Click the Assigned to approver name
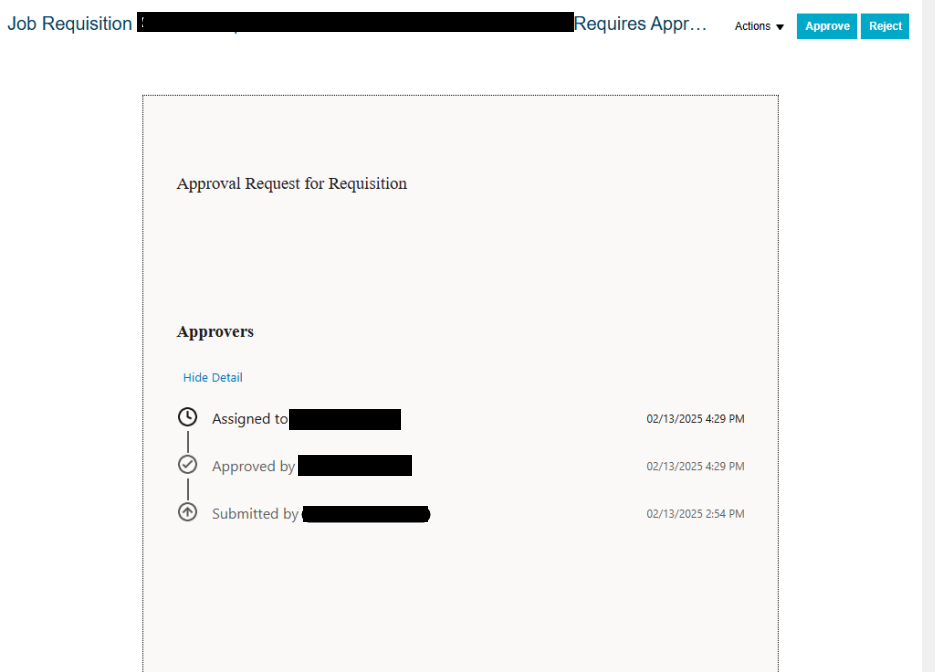 (x=345, y=419)
